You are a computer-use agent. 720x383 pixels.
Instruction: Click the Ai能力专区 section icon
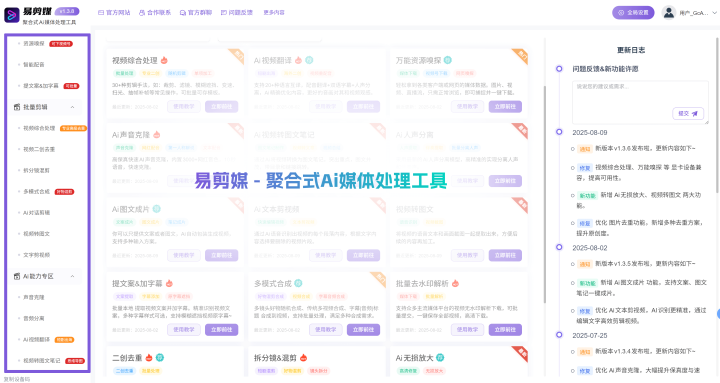click(x=17, y=276)
